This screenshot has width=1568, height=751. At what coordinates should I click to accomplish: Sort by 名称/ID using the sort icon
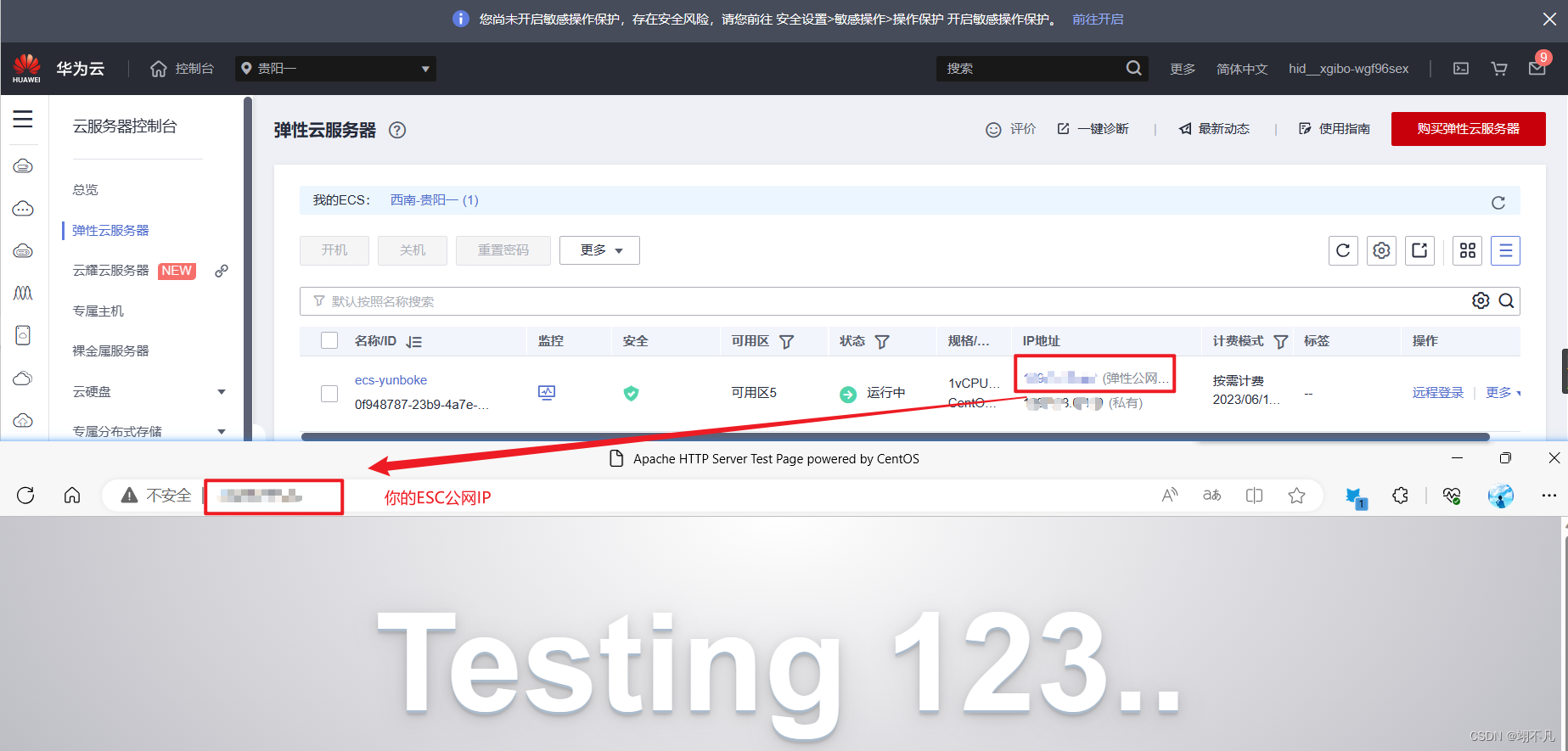tap(413, 341)
